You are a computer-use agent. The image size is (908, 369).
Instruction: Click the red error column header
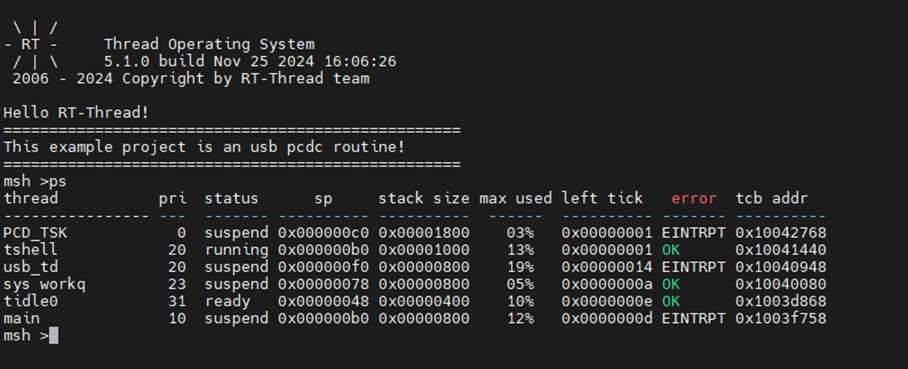[694, 199]
